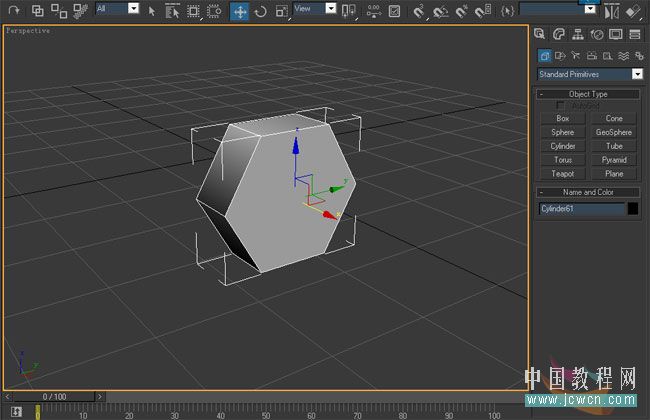The image size is (650, 420).
Task: Click the Use Pivot Point Center icon
Action: pyautogui.click(x=349, y=11)
